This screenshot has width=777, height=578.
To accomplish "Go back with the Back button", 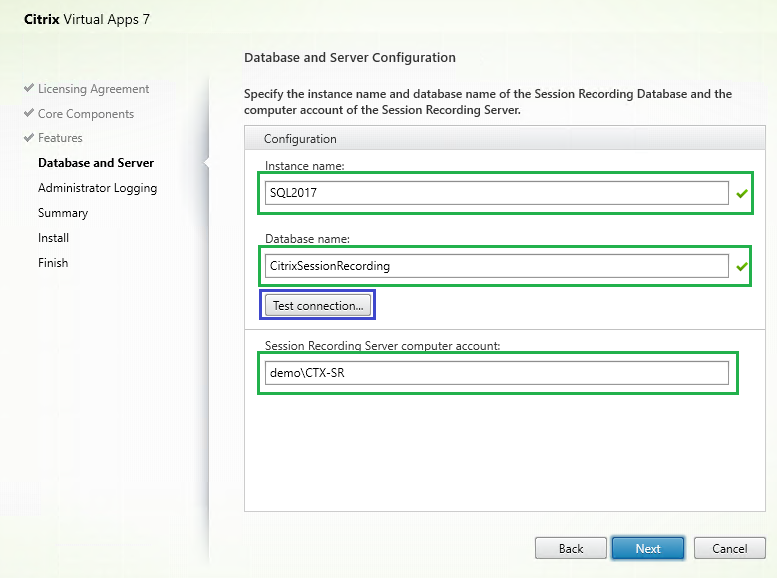I will (x=571, y=548).
